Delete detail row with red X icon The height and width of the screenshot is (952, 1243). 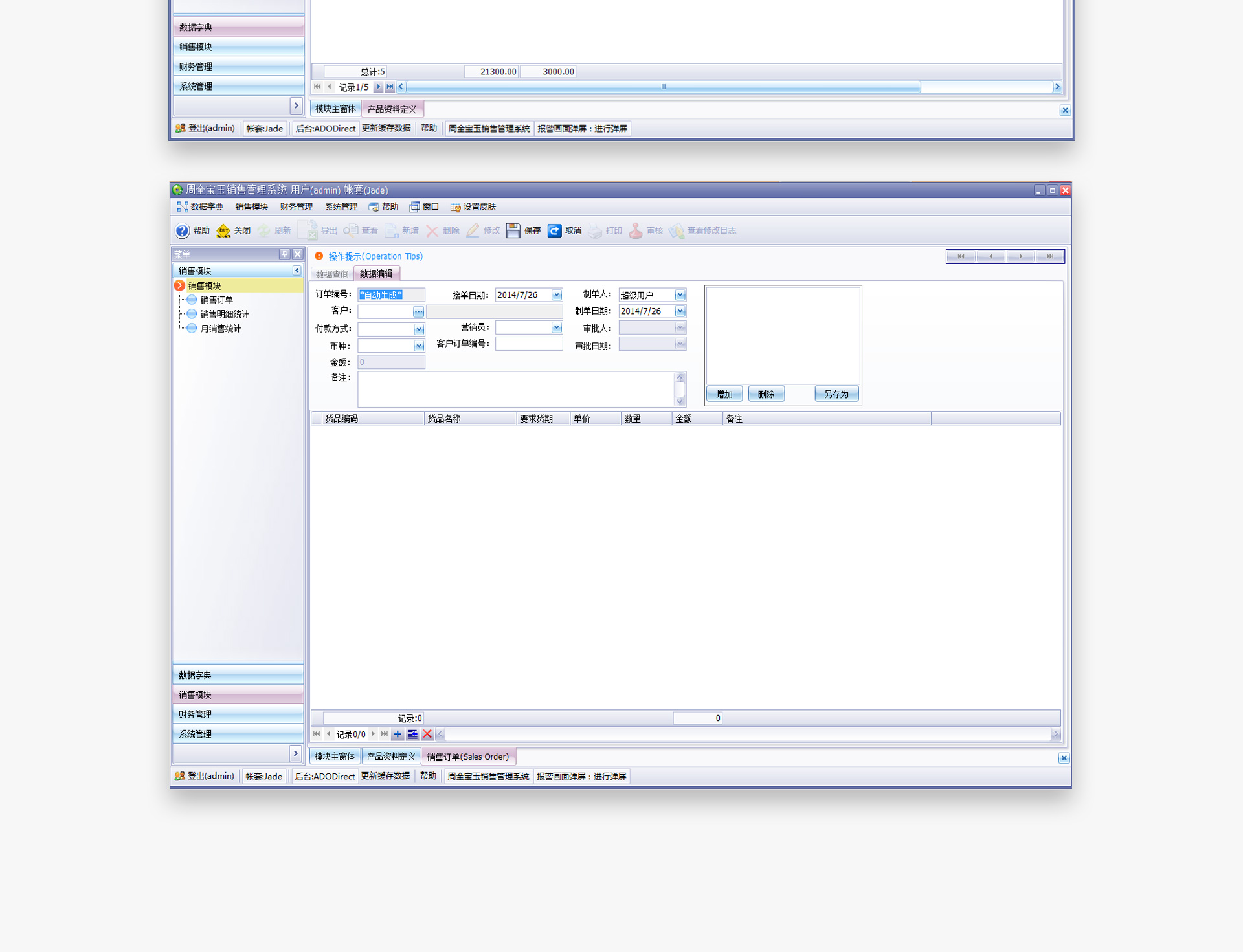coord(427,734)
